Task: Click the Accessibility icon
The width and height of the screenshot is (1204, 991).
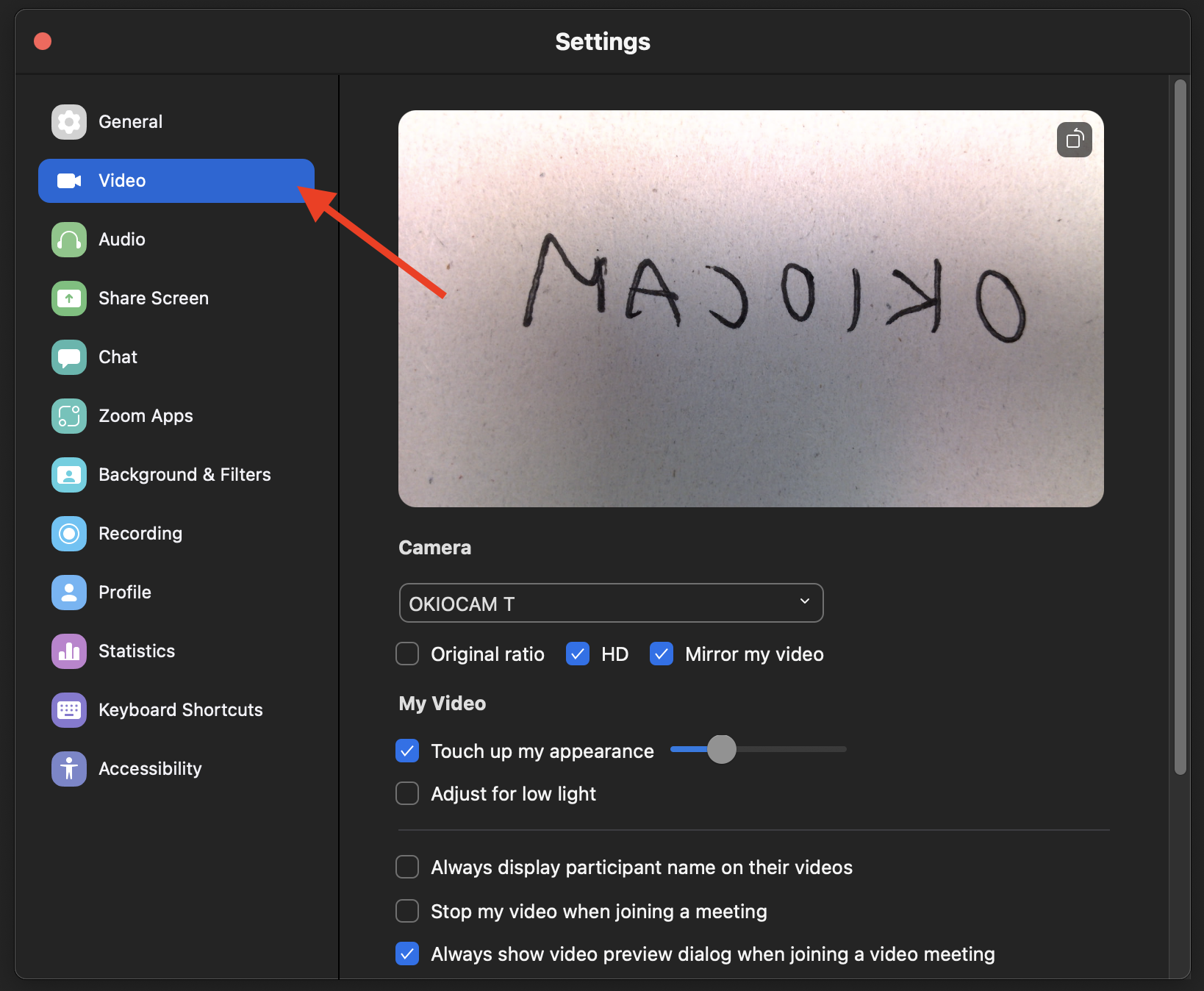Action: (69, 769)
